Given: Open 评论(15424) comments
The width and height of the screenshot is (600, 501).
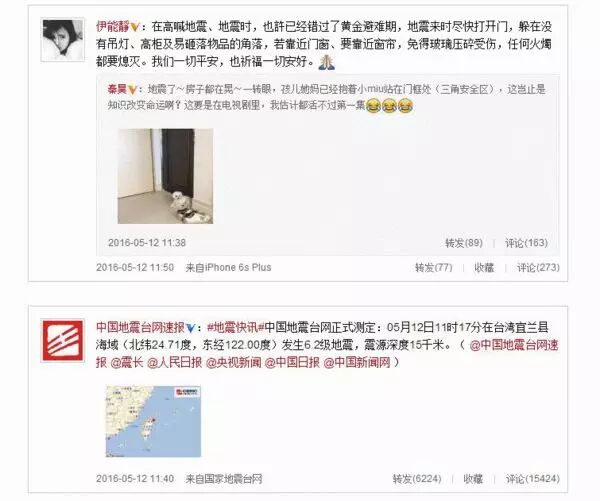Looking at the screenshot, I should click(533, 479).
